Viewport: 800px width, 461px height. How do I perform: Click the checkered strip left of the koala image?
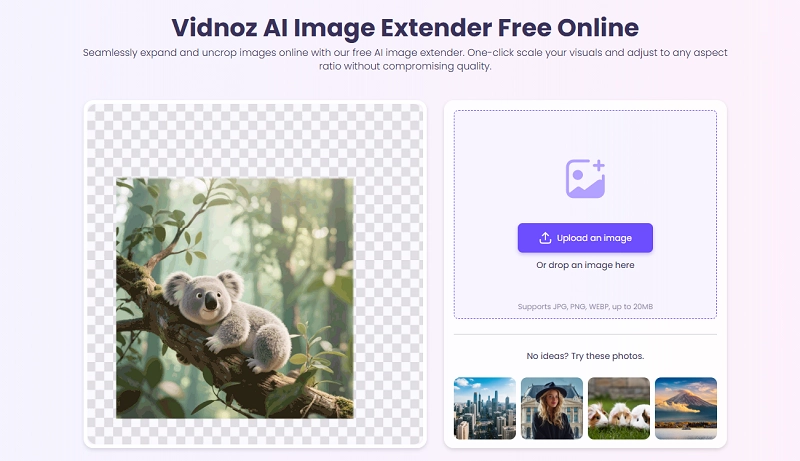[101, 300]
